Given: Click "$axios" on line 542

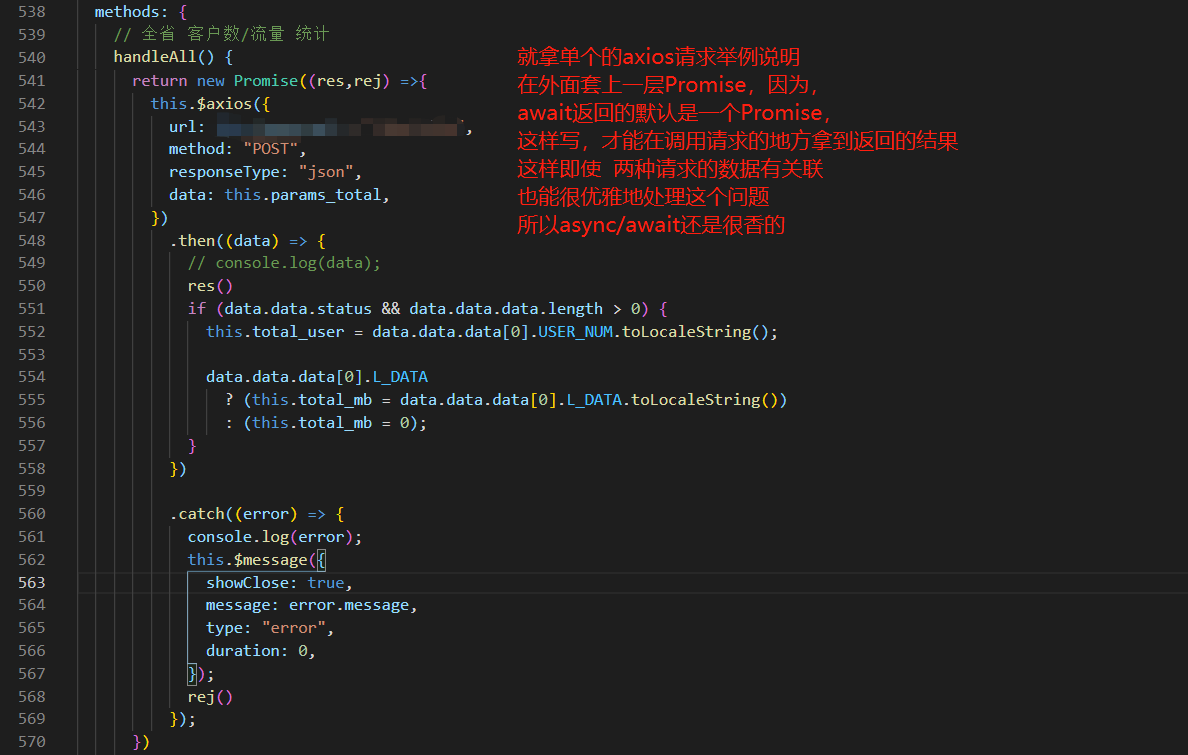Looking at the screenshot, I should pyautogui.click(x=224, y=104).
